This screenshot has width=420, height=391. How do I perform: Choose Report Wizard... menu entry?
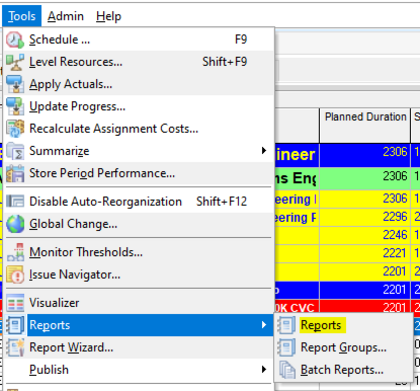pyautogui.click(x=138, y=347)
